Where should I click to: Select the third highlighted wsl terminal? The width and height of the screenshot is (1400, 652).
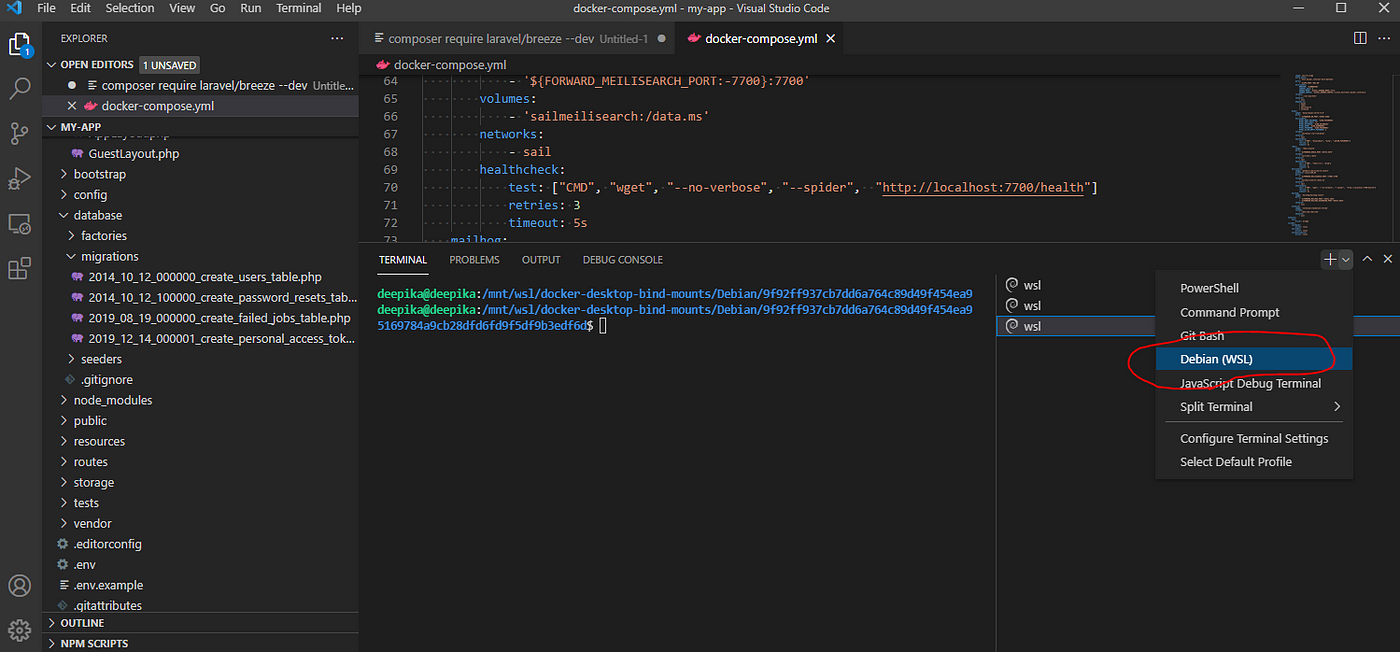(1076, 326)
